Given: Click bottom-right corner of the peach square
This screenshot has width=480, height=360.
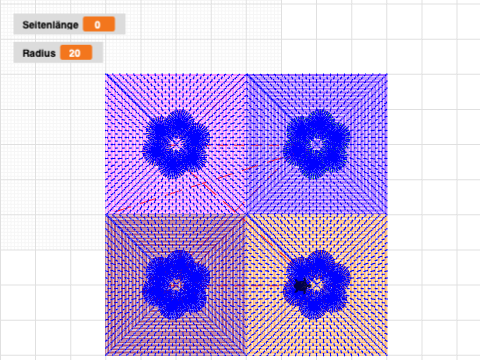Looking at the screenshot, I should coord(387,355).
